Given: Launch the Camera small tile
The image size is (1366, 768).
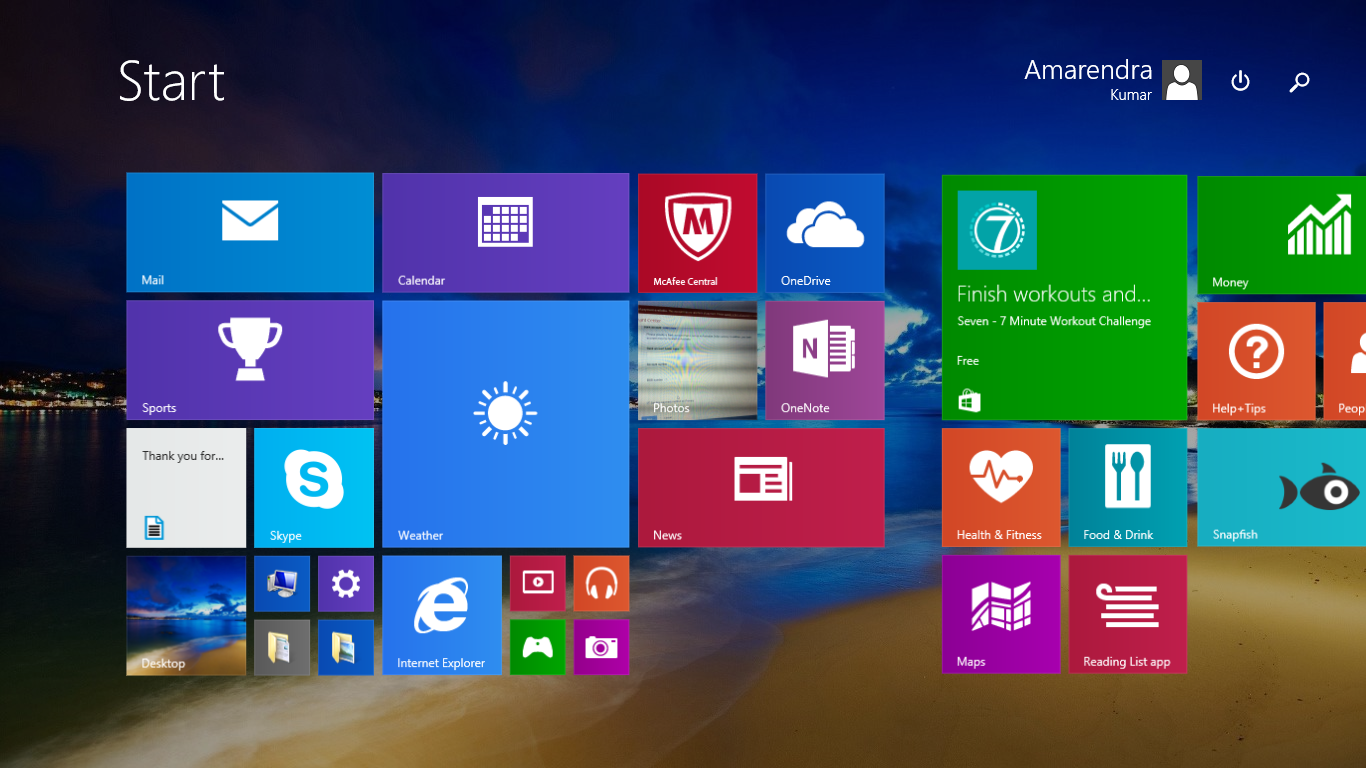Looking at the screenshot, I should pyautogui.click(x=601, y=647).
